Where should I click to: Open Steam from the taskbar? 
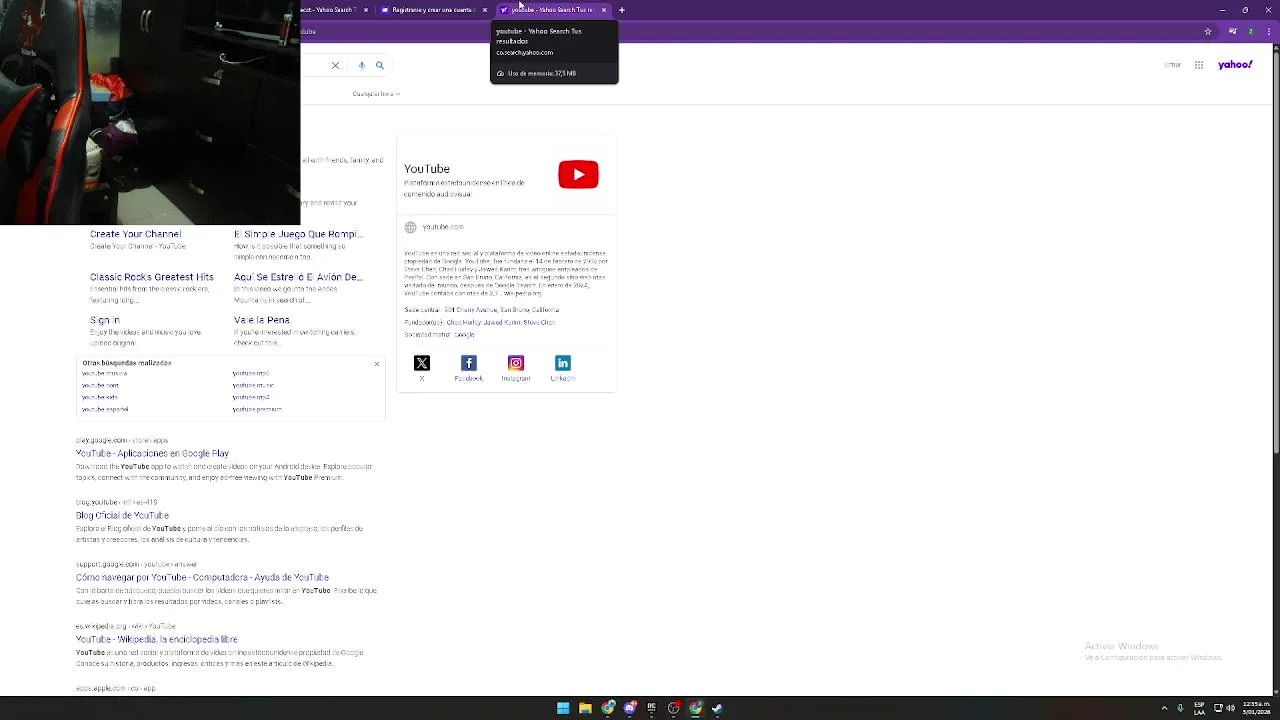717,708
